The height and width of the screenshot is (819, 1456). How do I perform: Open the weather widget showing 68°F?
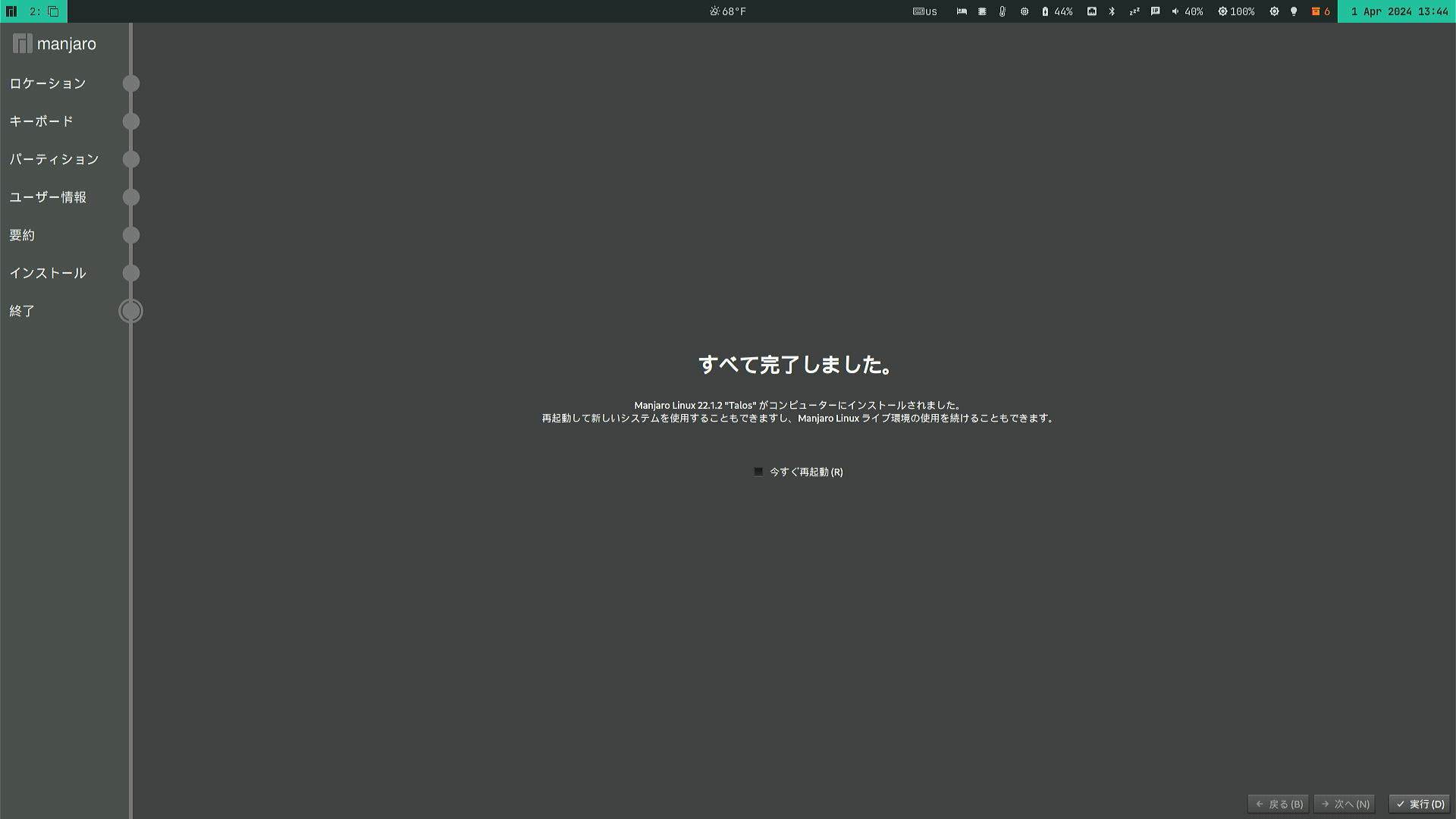tap(728, 11)
